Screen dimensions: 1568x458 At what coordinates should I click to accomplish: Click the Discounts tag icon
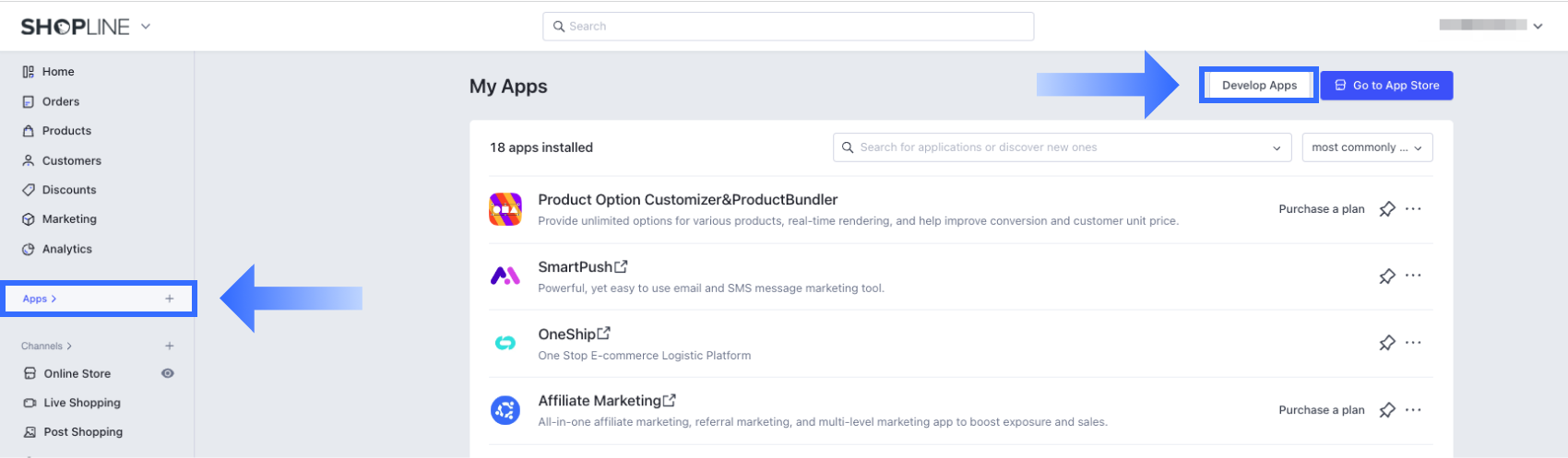pyautogui.click(x=29, y=190)
